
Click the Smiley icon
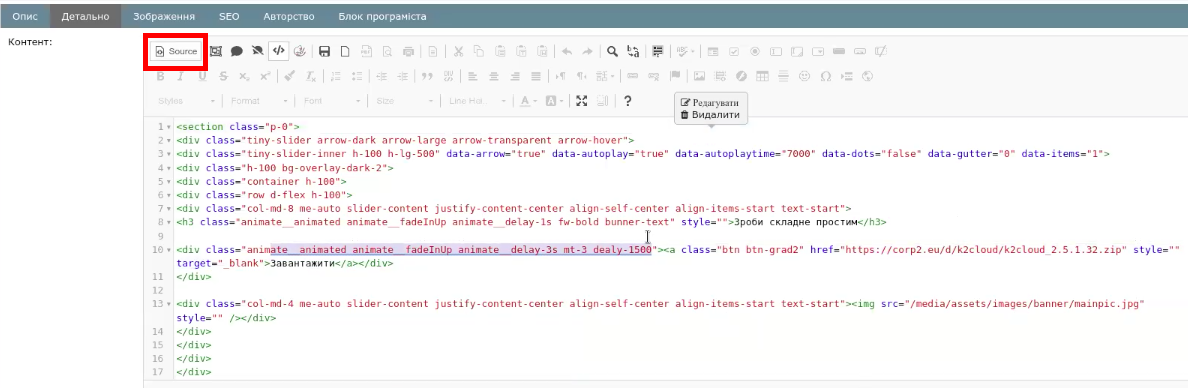click(805, 76)
